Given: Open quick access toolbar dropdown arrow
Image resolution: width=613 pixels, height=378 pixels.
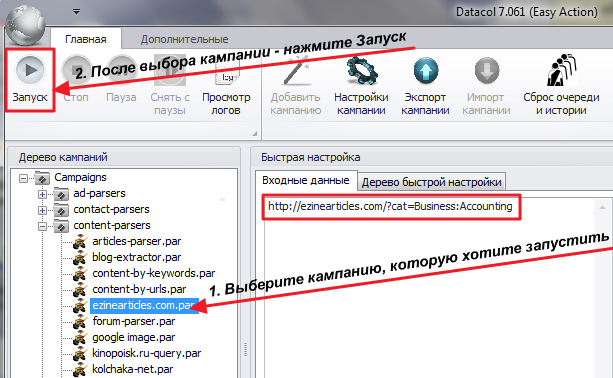Looking at the screenshot, I should click(x=76, y=12).
